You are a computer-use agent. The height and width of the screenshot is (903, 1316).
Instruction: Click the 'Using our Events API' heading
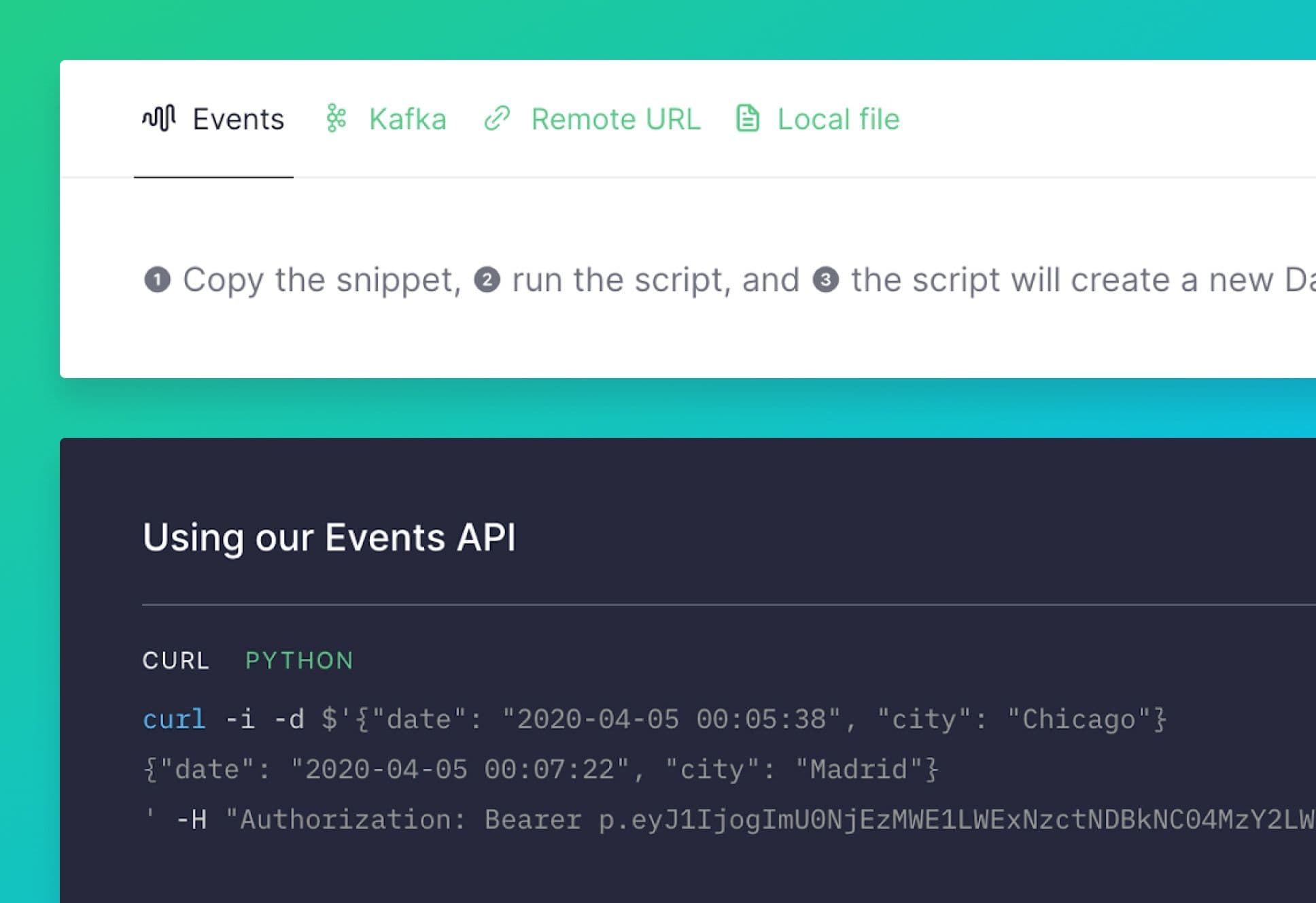[329, 537]
